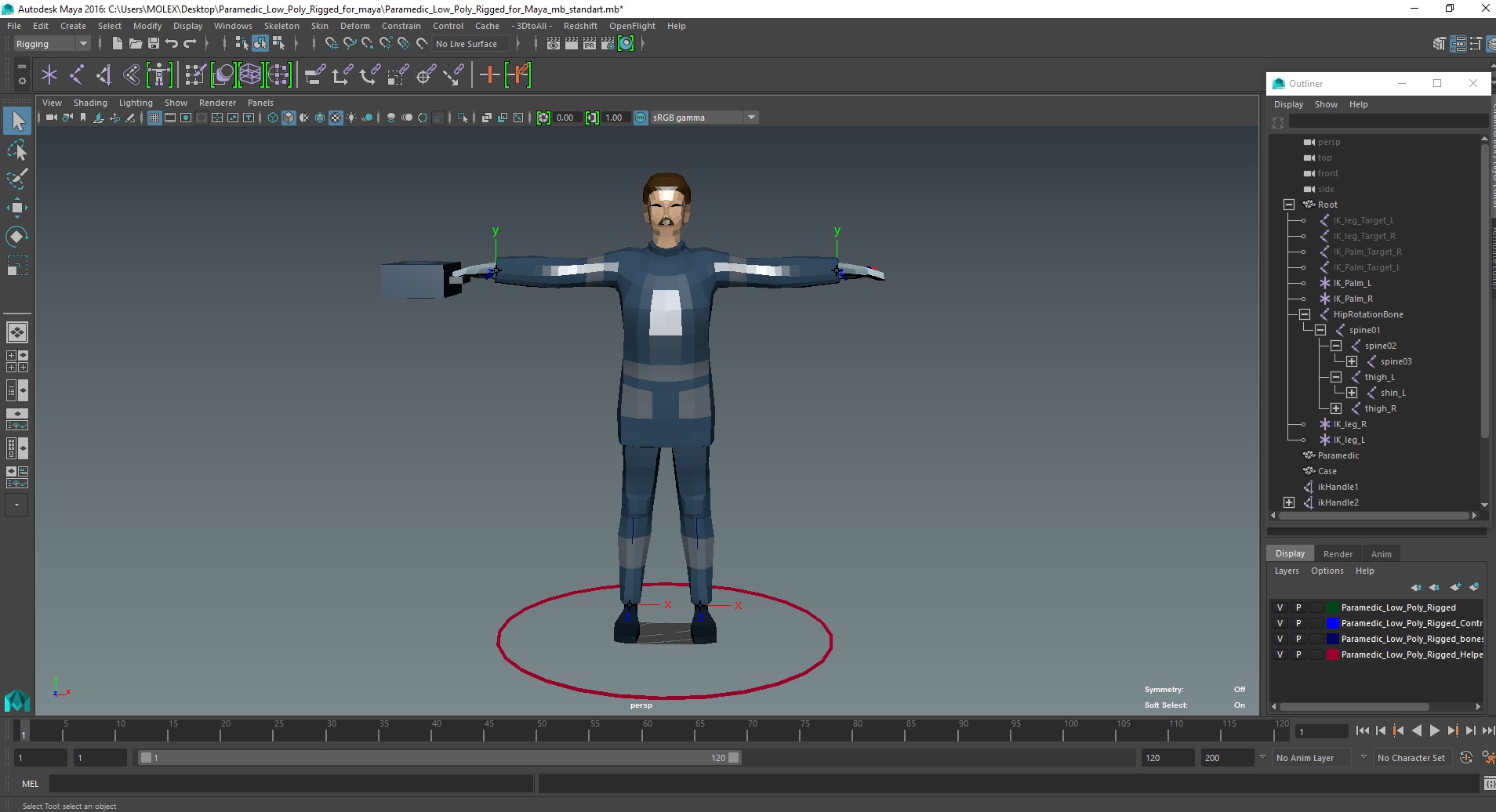
Task: Toggle viewport grid display
Action: pos(154,118)
